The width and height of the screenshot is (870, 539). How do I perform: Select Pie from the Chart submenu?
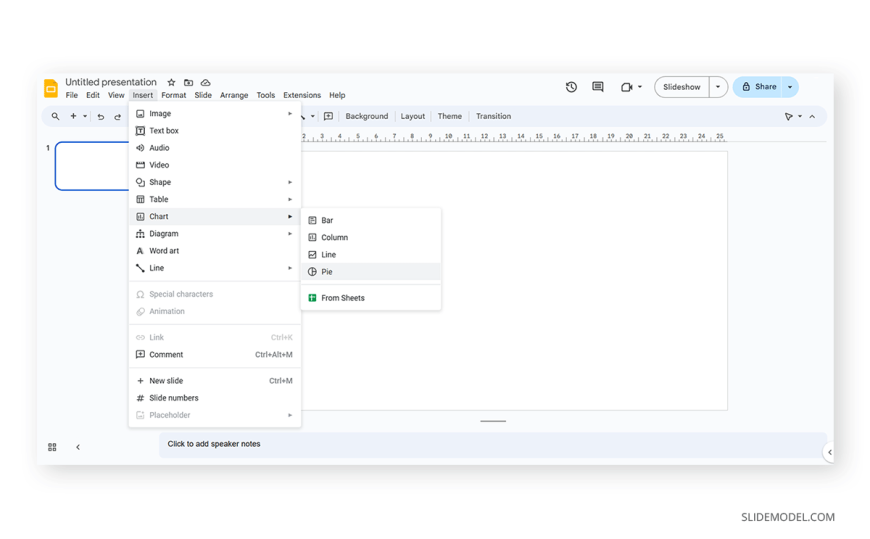click(327, 272)
